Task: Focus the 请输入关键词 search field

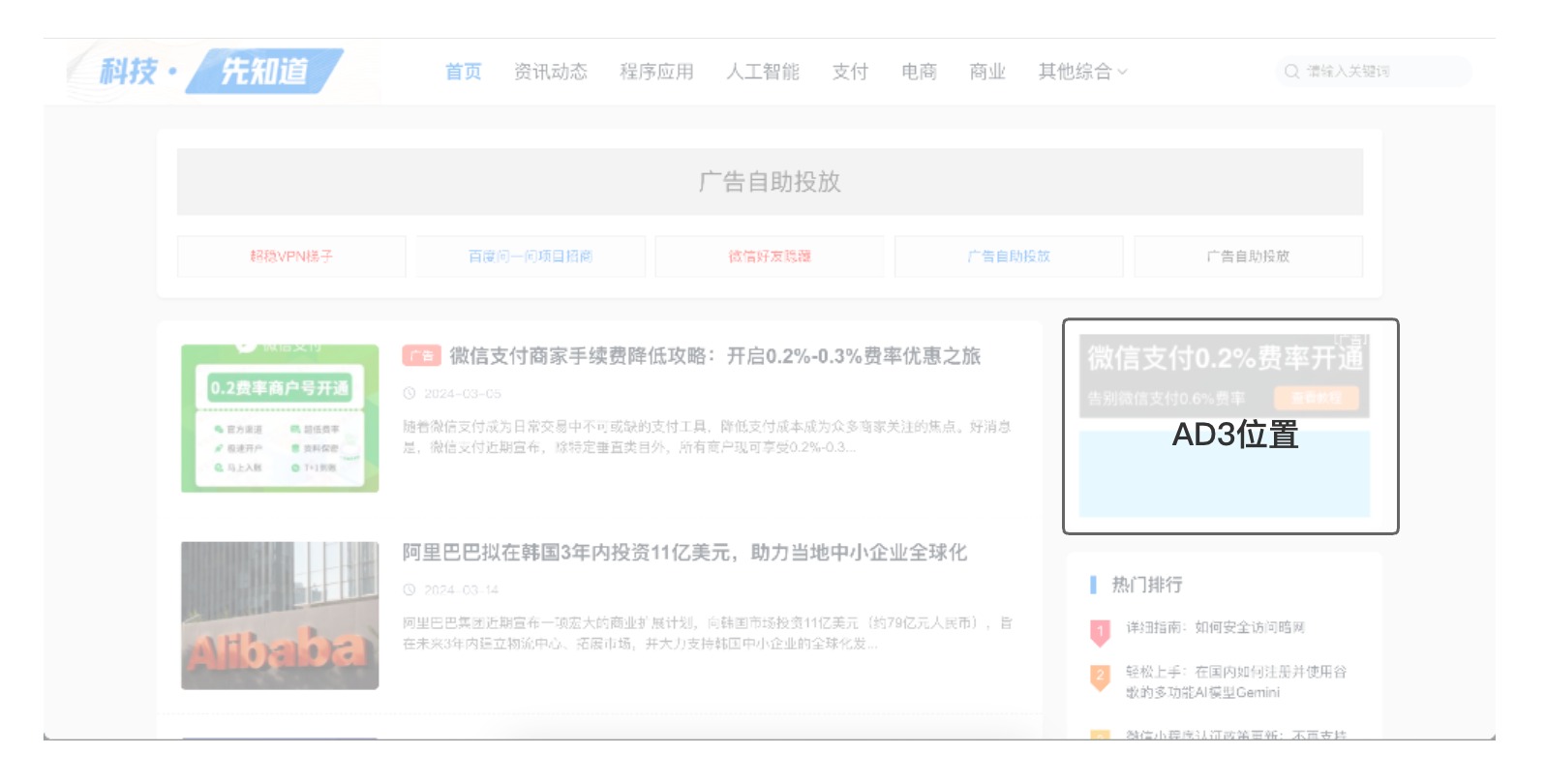Action: [x=1374, y=72]
